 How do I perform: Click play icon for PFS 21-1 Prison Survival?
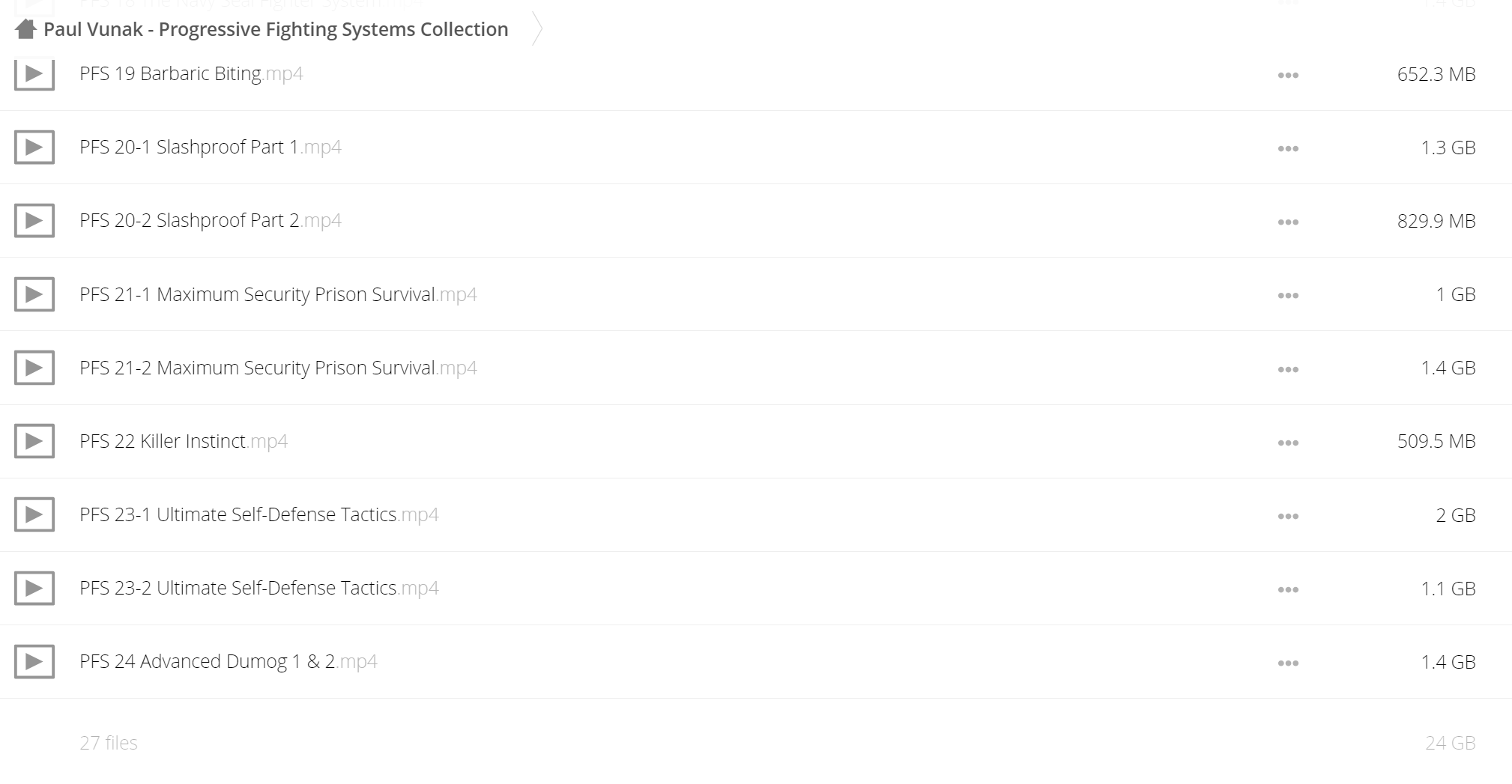pos(34,294)
